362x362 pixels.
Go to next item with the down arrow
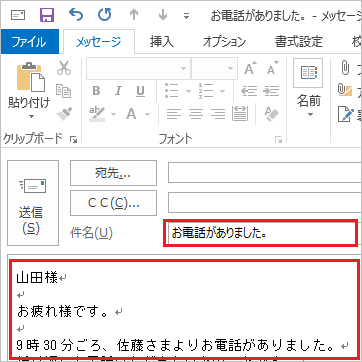point(163,15)
